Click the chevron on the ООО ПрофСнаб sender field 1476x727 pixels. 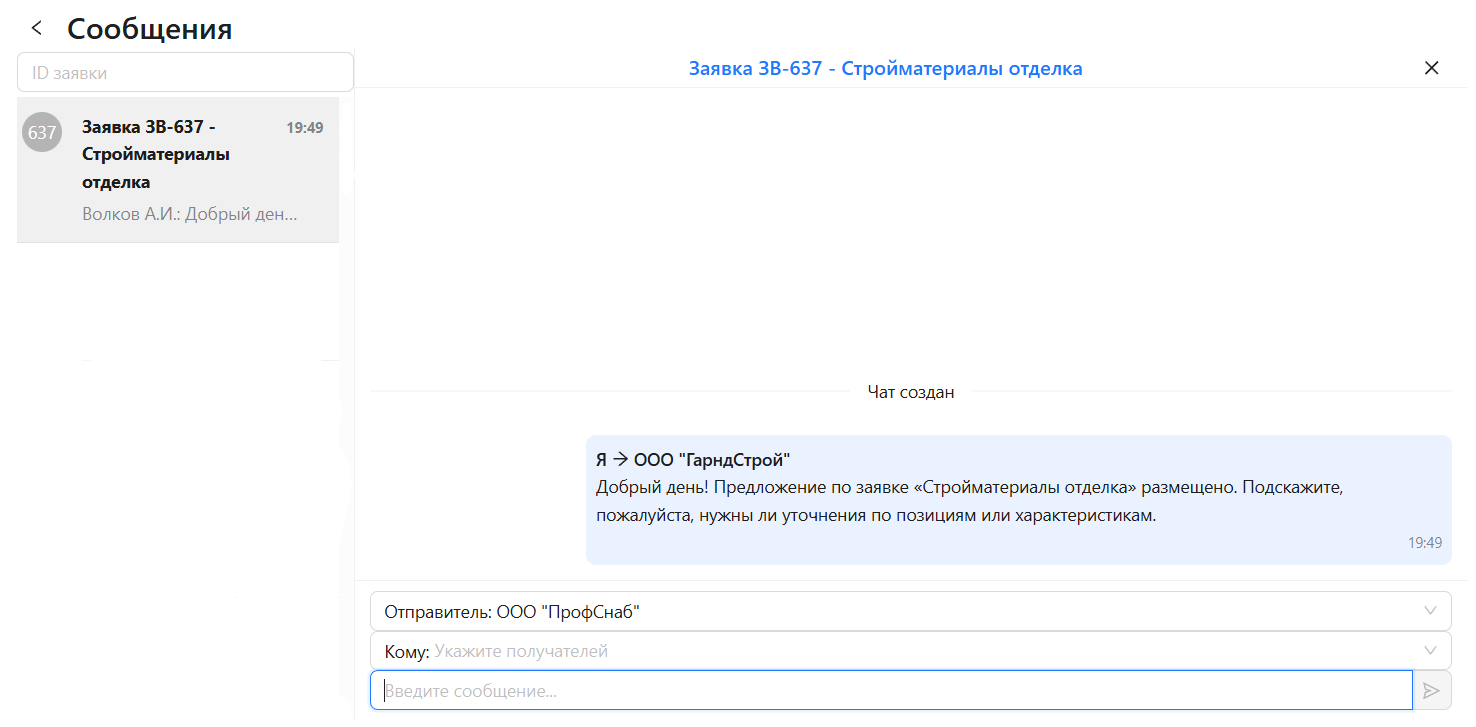pyautogui.click(x=1429, y=610)
